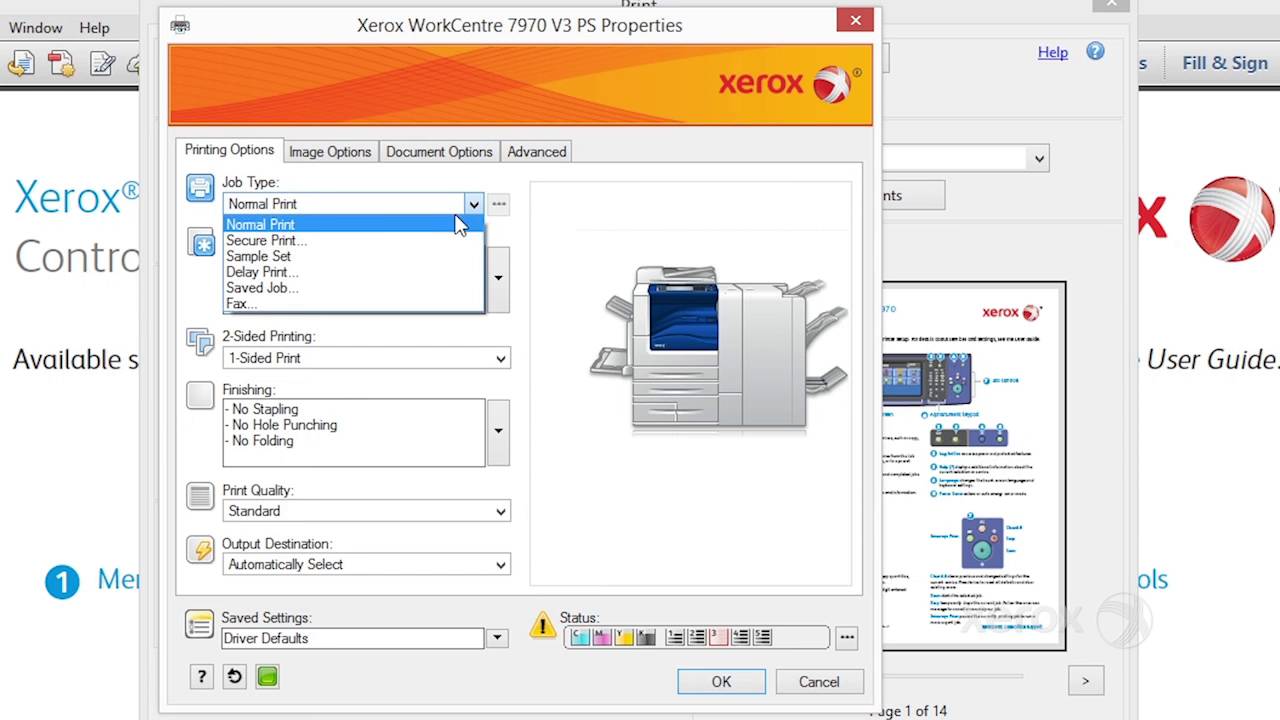Open the Document Options tab
The image size is (1280, 720).
tap(439, 152)
